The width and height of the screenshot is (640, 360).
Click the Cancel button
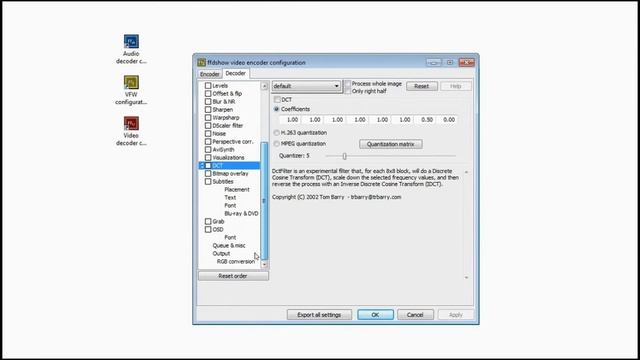[415, 315]
